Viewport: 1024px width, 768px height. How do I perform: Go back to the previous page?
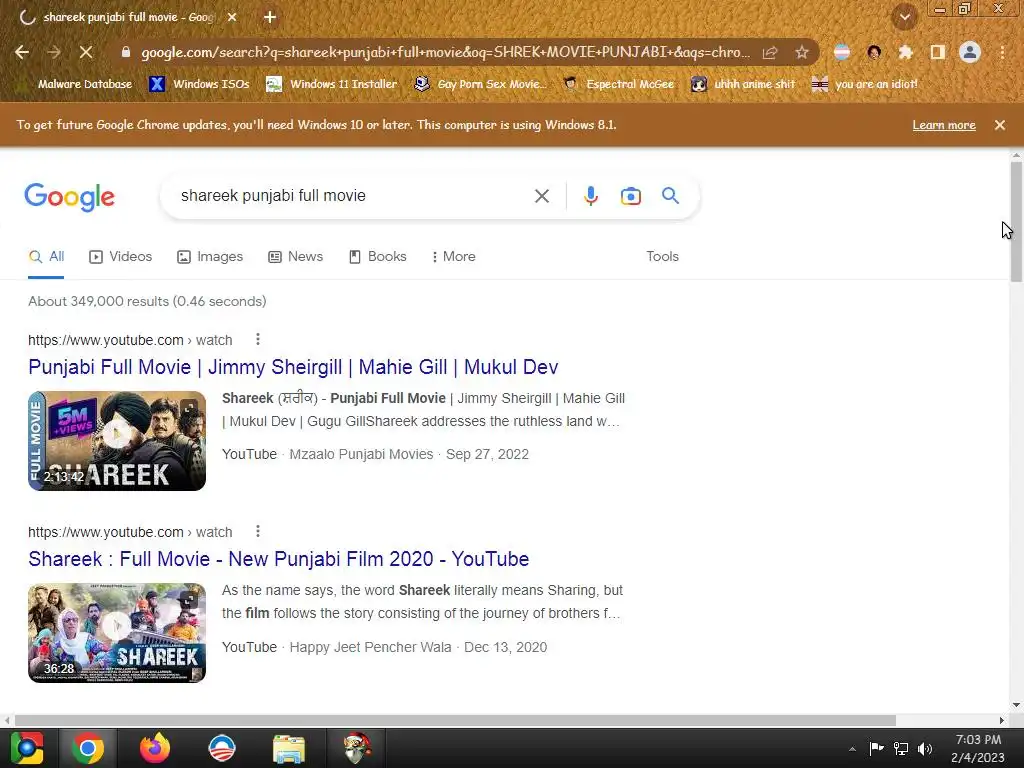pos(22,52)
